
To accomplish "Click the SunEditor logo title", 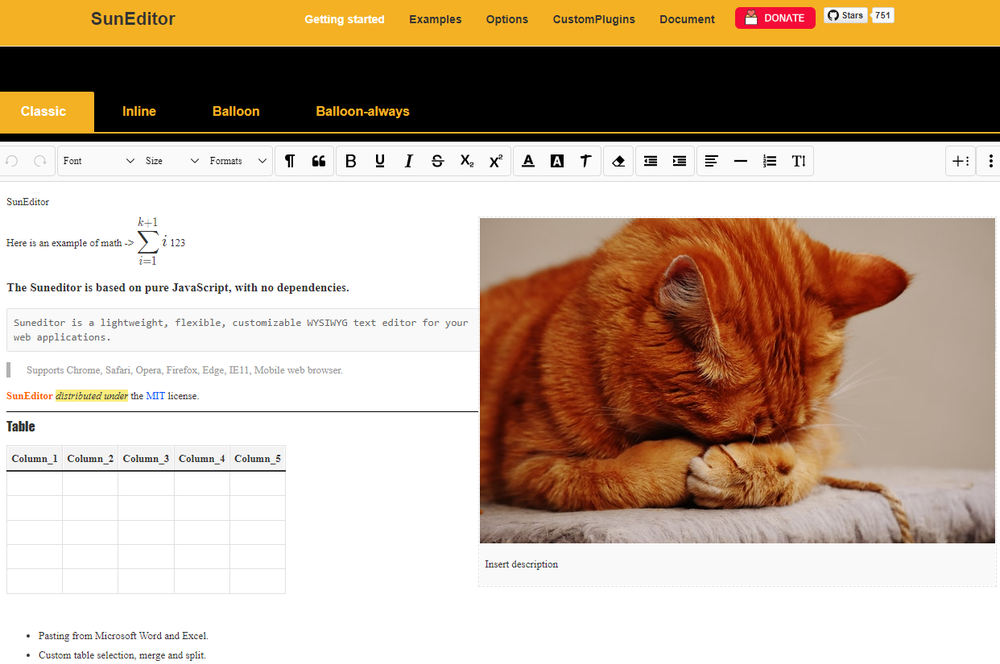I will pyautogui.click(x=133, y=18).
